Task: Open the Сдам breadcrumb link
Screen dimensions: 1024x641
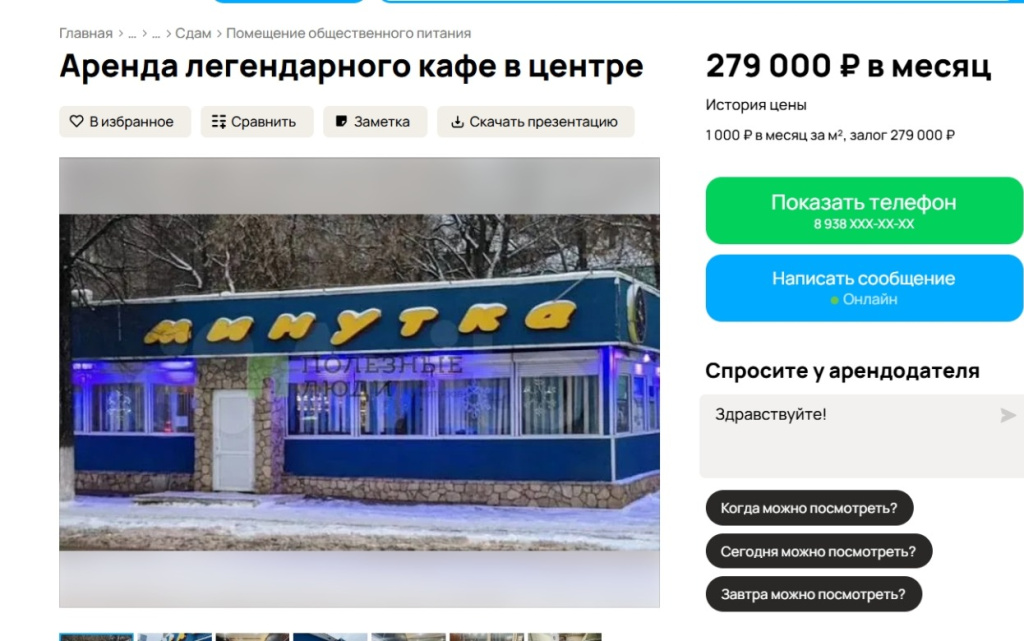Action: tap(193, 33)
